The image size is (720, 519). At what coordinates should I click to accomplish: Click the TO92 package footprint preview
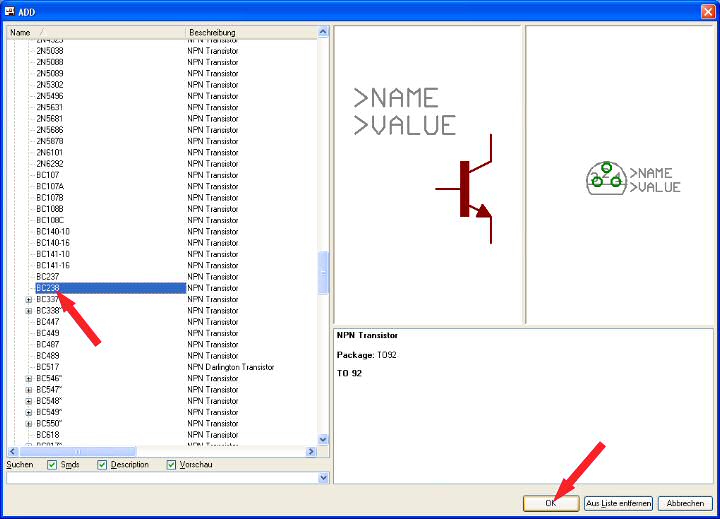(x=605, y=179)
